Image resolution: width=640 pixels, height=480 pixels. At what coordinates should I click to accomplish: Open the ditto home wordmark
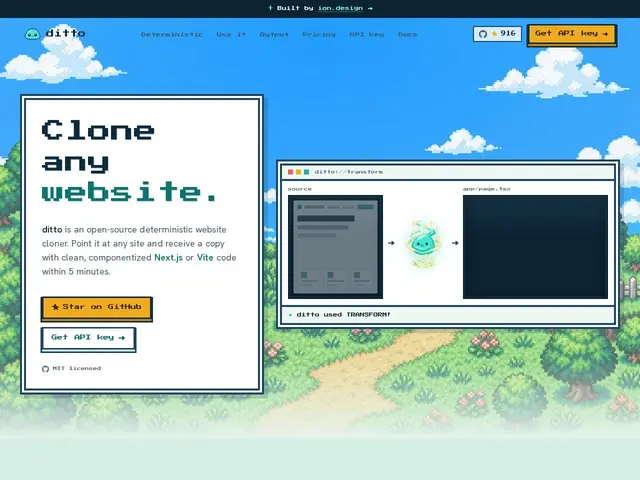click(x=65, y=33)
